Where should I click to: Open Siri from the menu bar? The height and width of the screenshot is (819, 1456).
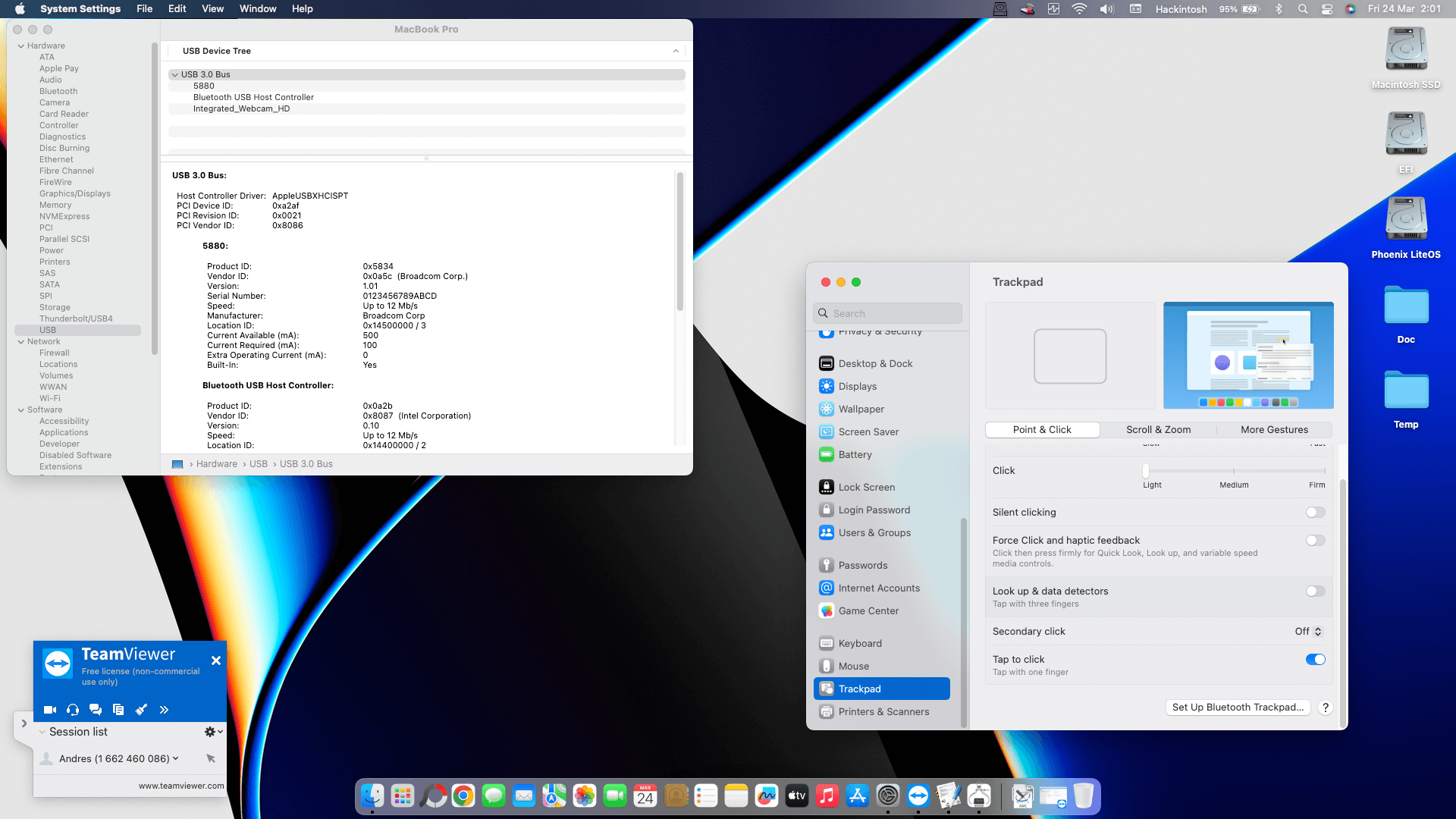click(x=1351, y=9)
